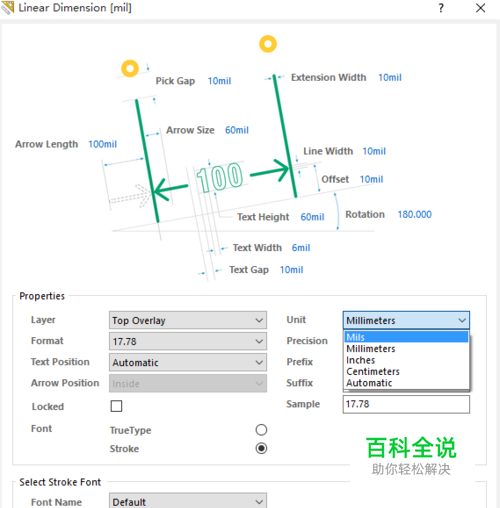This screenshot has height=508, width=500.
Task: Edit the Text Height 60mil value
Action: 312,217
